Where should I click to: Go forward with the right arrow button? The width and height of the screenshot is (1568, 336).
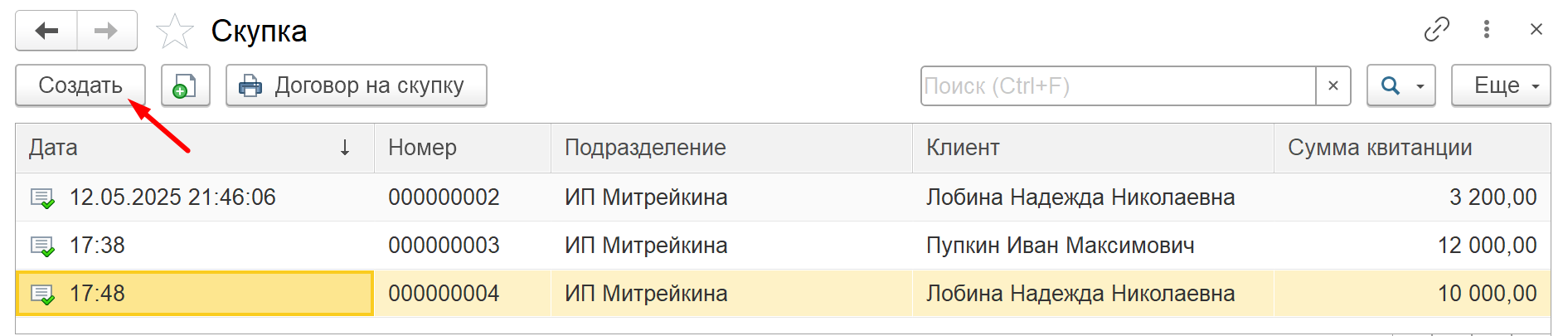pyautogui.click(x=107, y=31)
